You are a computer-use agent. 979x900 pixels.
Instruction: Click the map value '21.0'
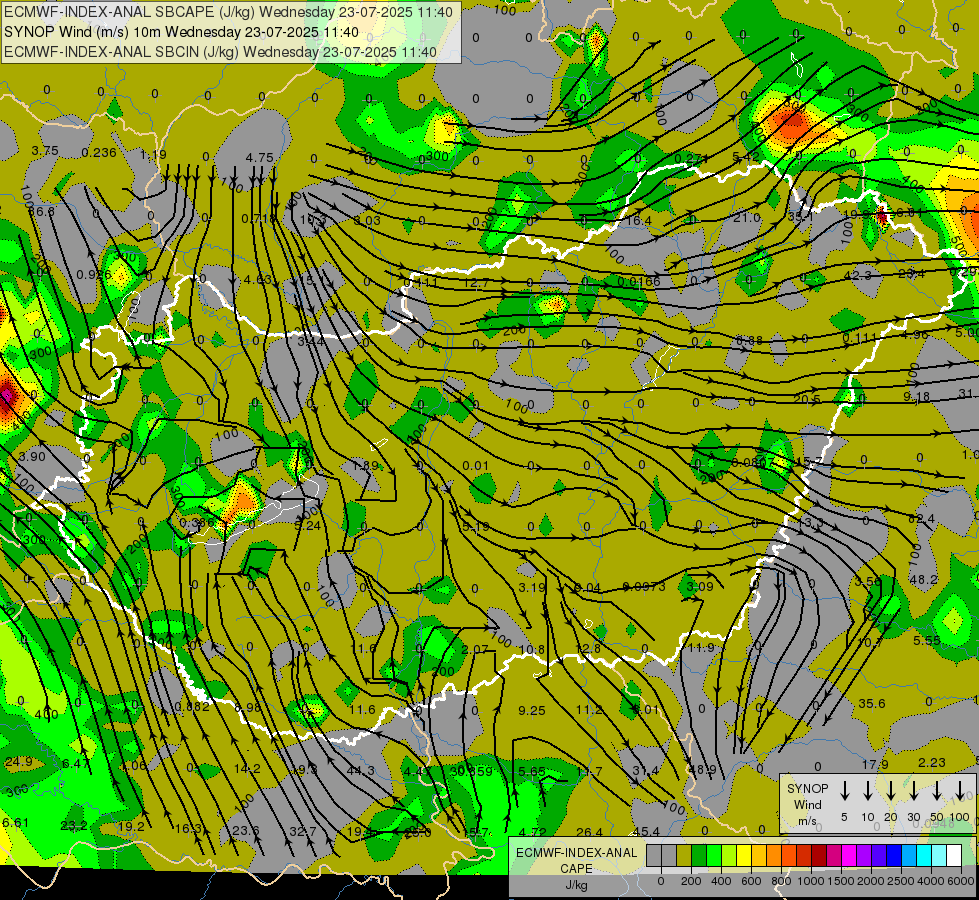click(x=747, y=217)
